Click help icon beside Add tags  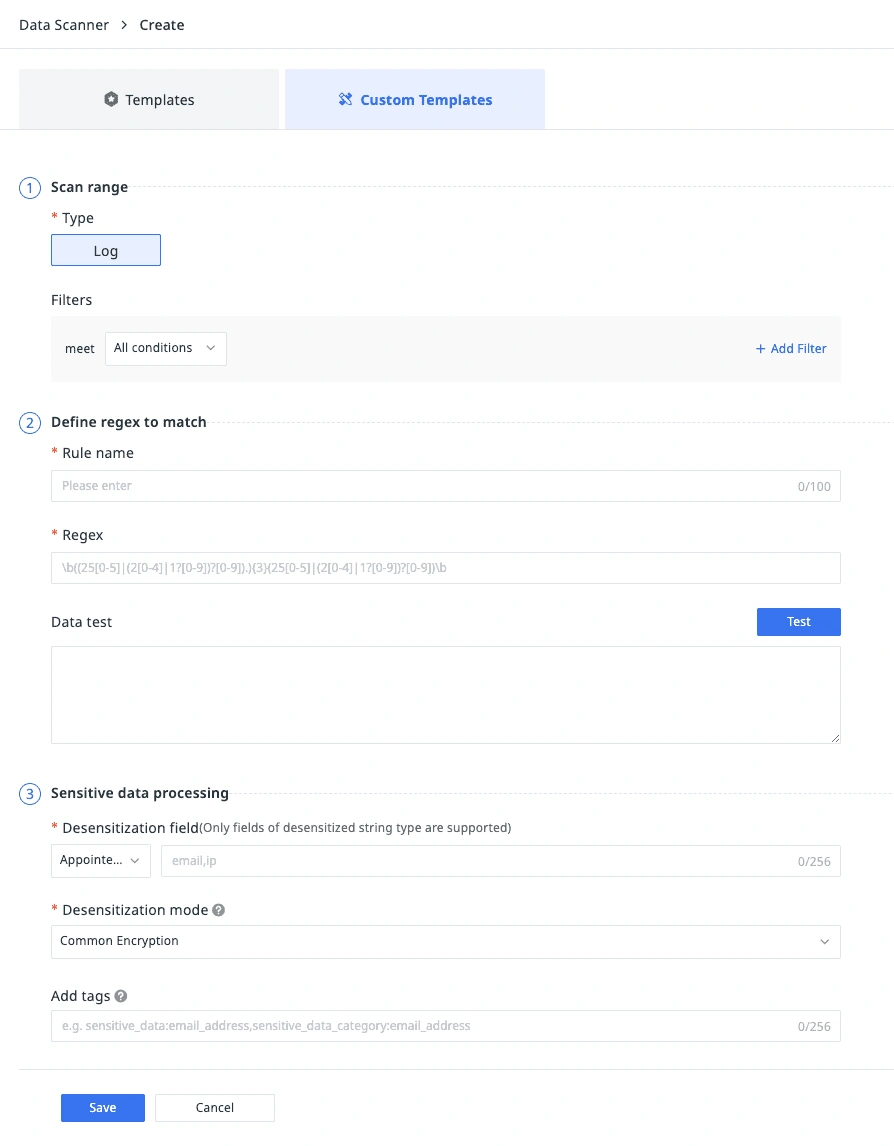[121, 996]
